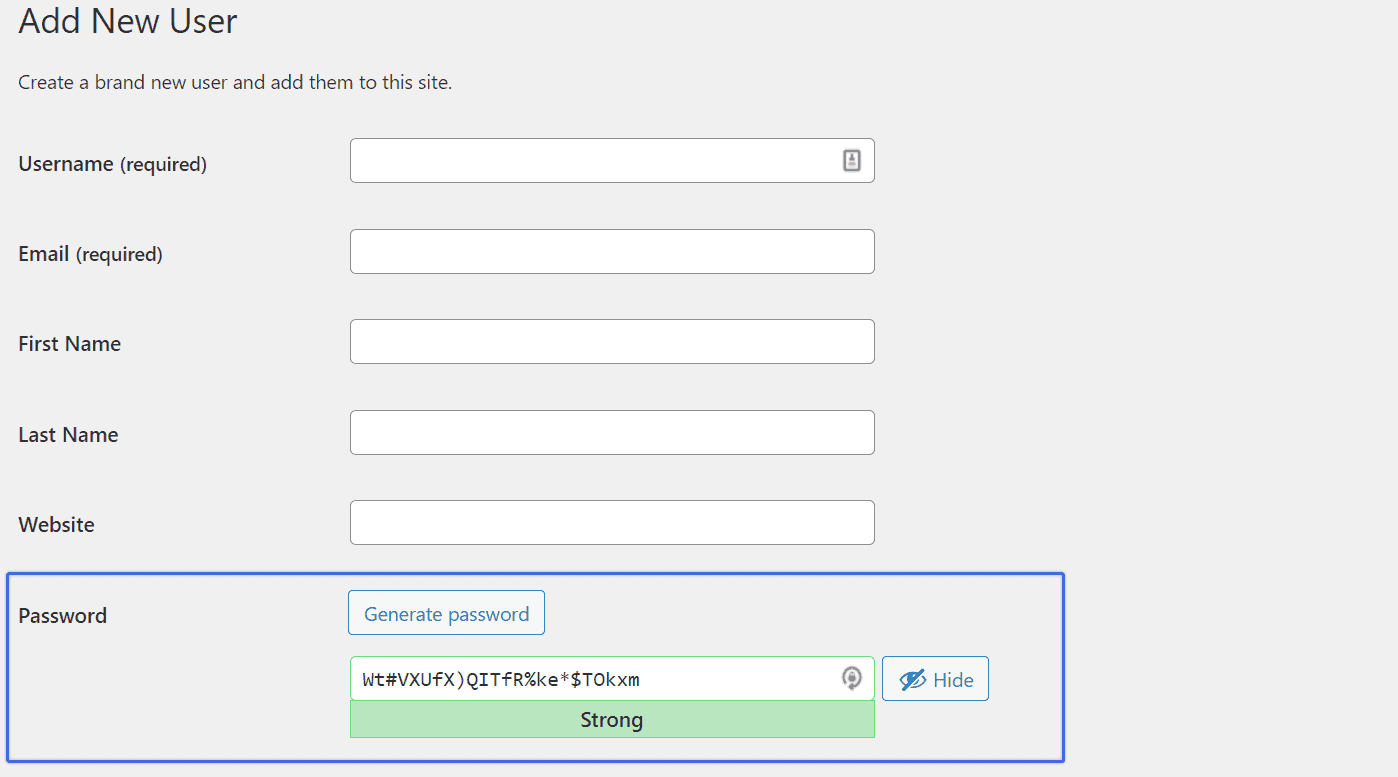Click the padlock icon inside the password field
The width and height of the screenshot is (1398, 777).
pyautogui.click(x=852, y=678)
